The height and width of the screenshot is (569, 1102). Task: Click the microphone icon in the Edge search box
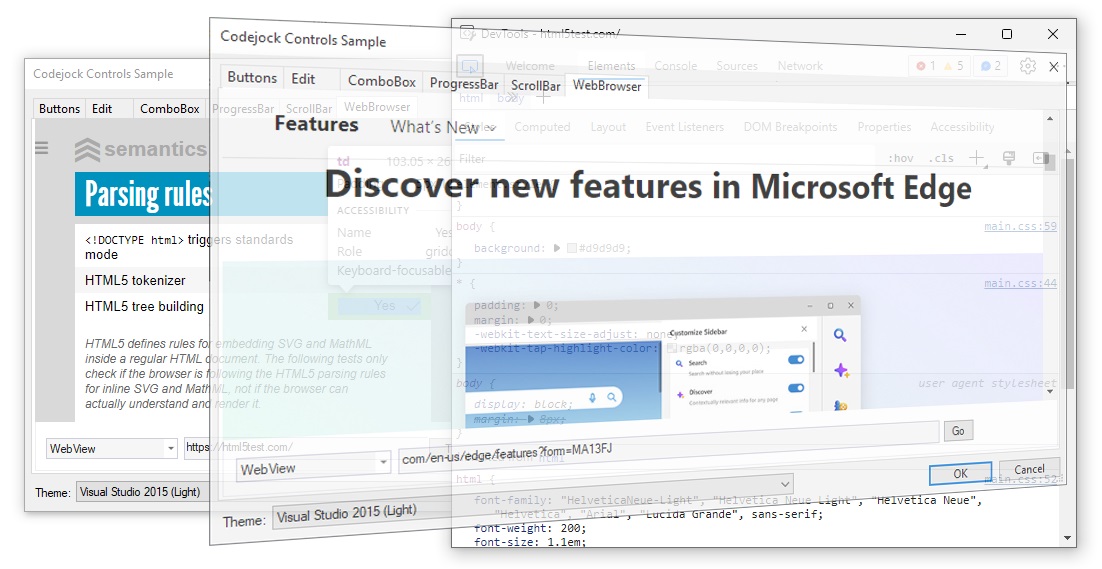(592, 397)
